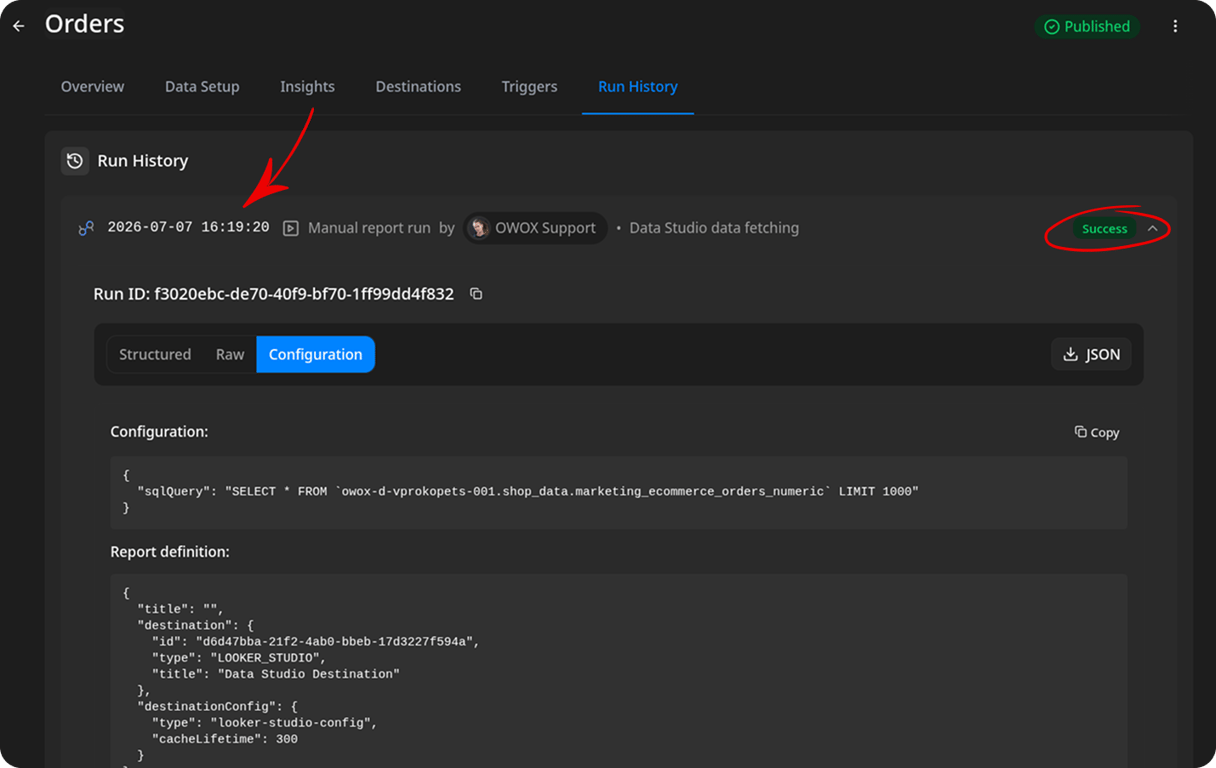Click the Data Studio data fetching label
Image resolution: width=1216 pixels, height=768 pixels.
pos(714,228)
